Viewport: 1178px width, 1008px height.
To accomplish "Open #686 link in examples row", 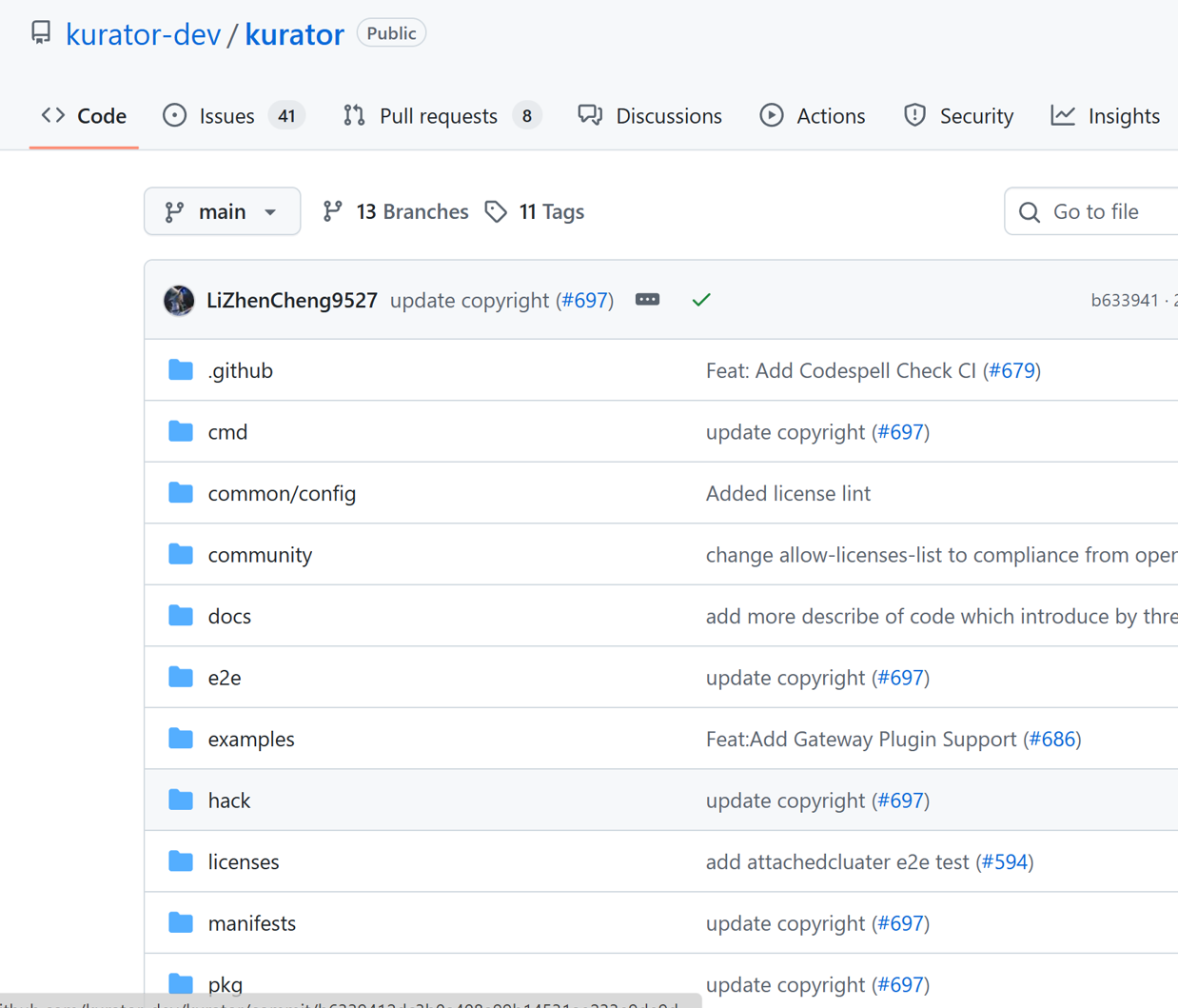I will coord(1052,739).
